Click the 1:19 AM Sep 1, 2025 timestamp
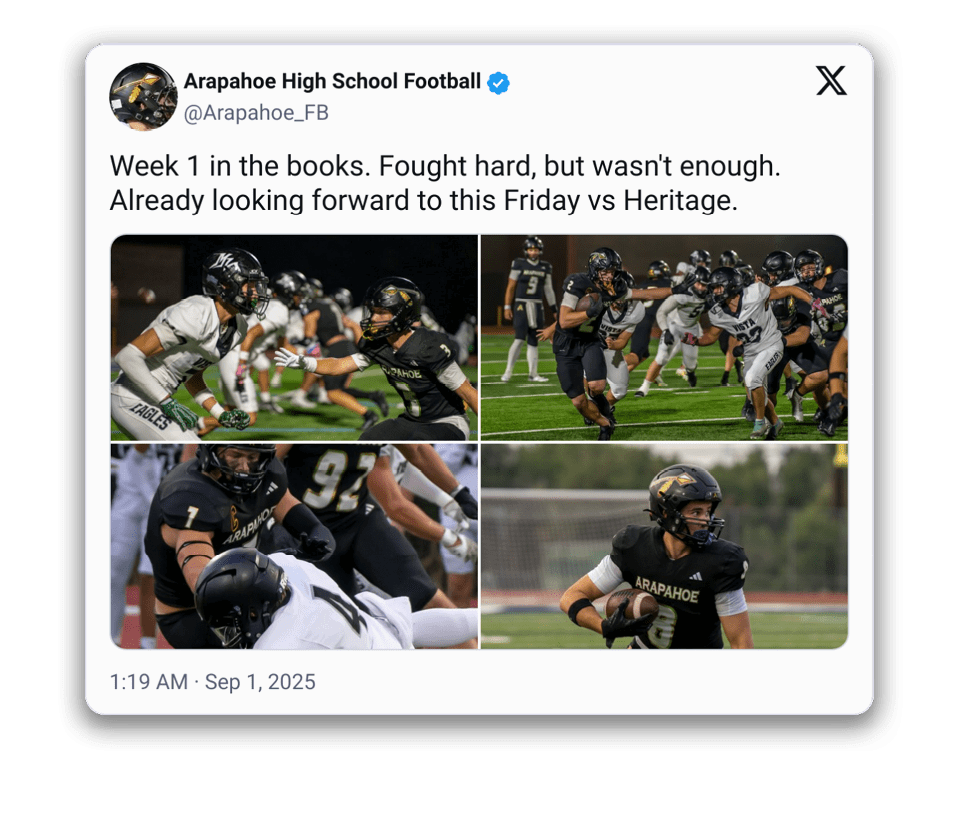 tap(212, 682)
